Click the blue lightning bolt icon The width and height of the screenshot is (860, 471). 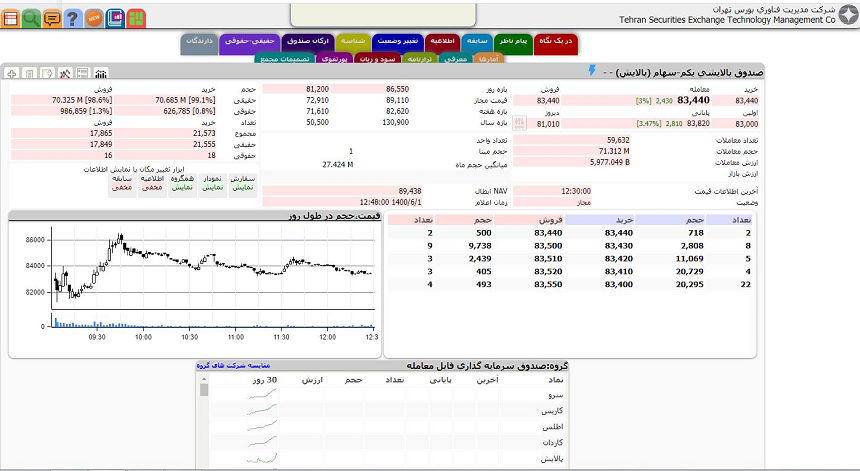pos(592,71)
